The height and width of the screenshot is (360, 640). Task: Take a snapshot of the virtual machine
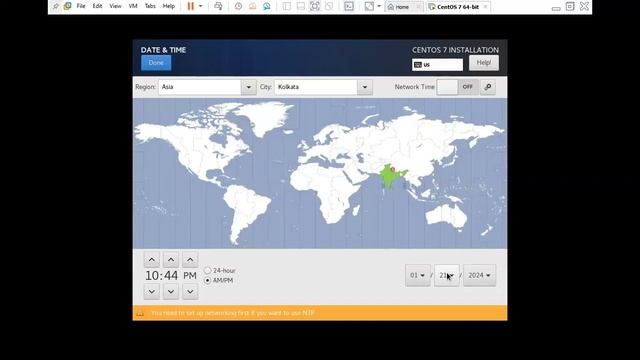[x=238, y=6]
